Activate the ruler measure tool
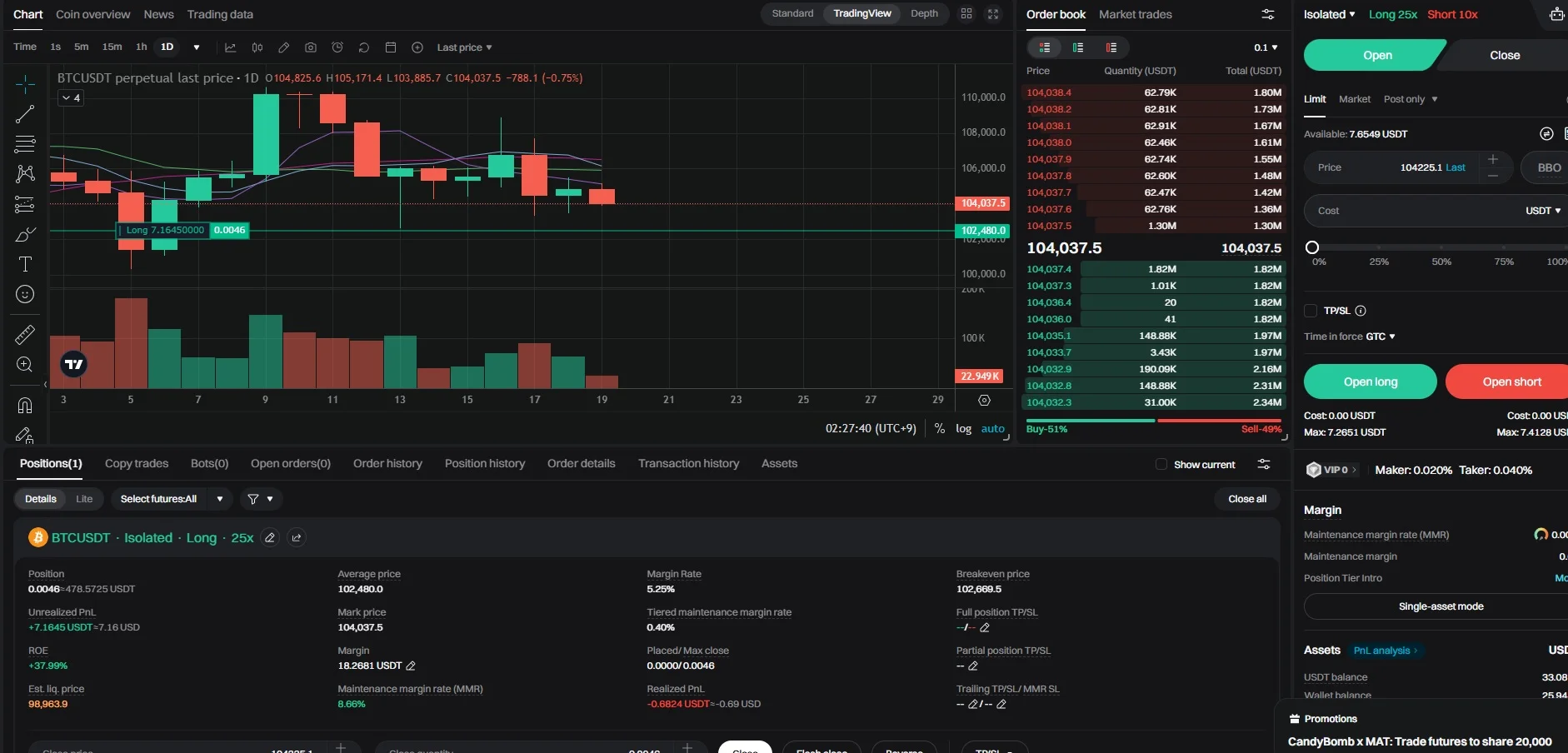 coord(25,335)
